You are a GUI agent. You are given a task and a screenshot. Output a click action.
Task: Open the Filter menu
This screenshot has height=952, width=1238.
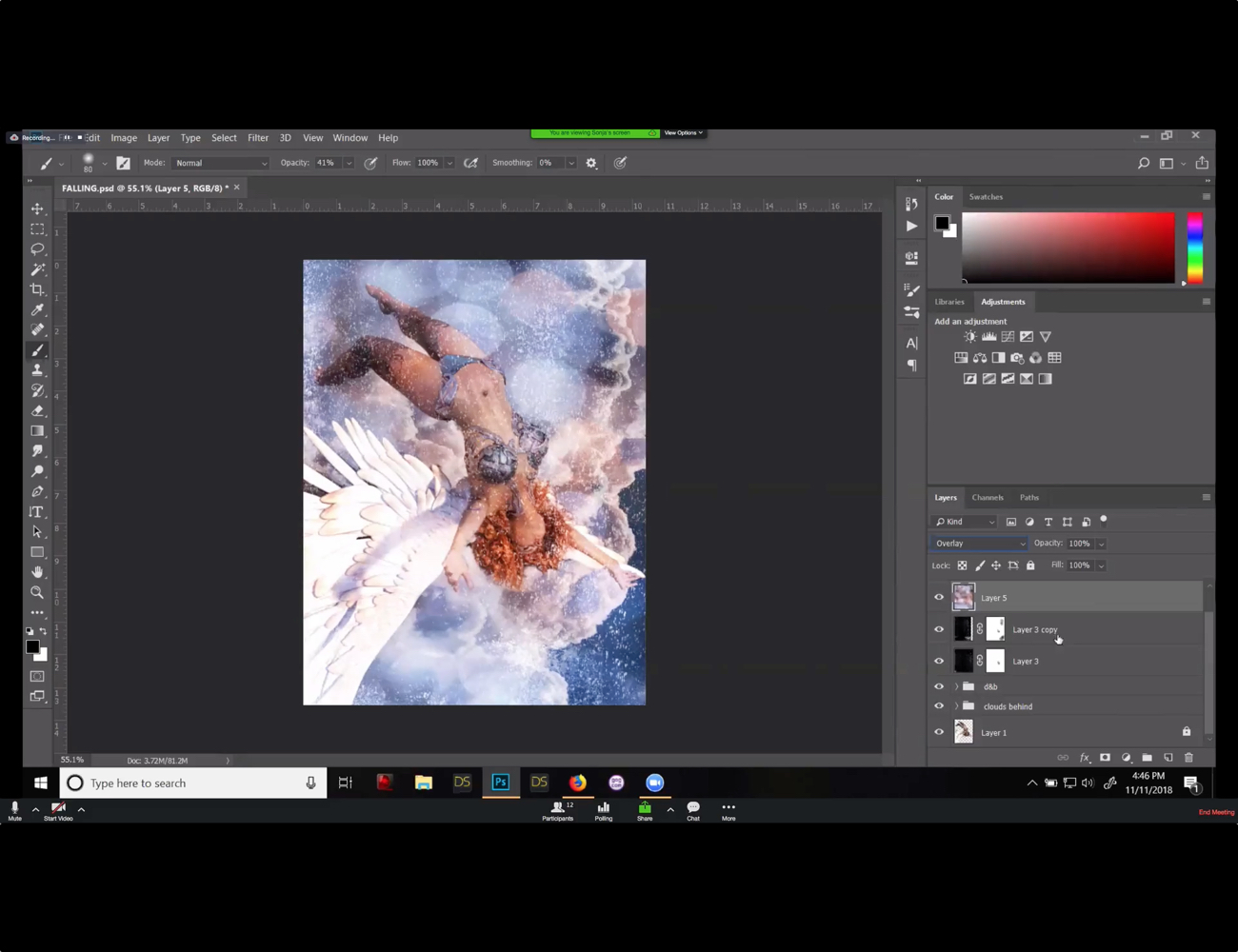click(x=258, y=137)
